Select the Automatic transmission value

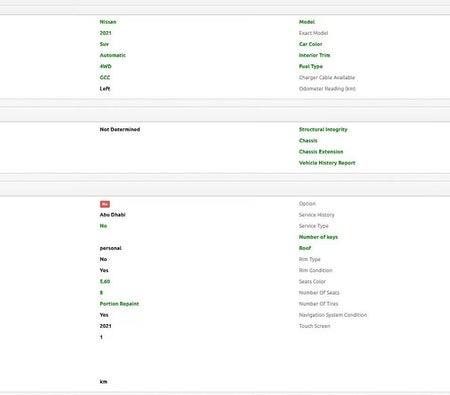(x=113, y=55)
